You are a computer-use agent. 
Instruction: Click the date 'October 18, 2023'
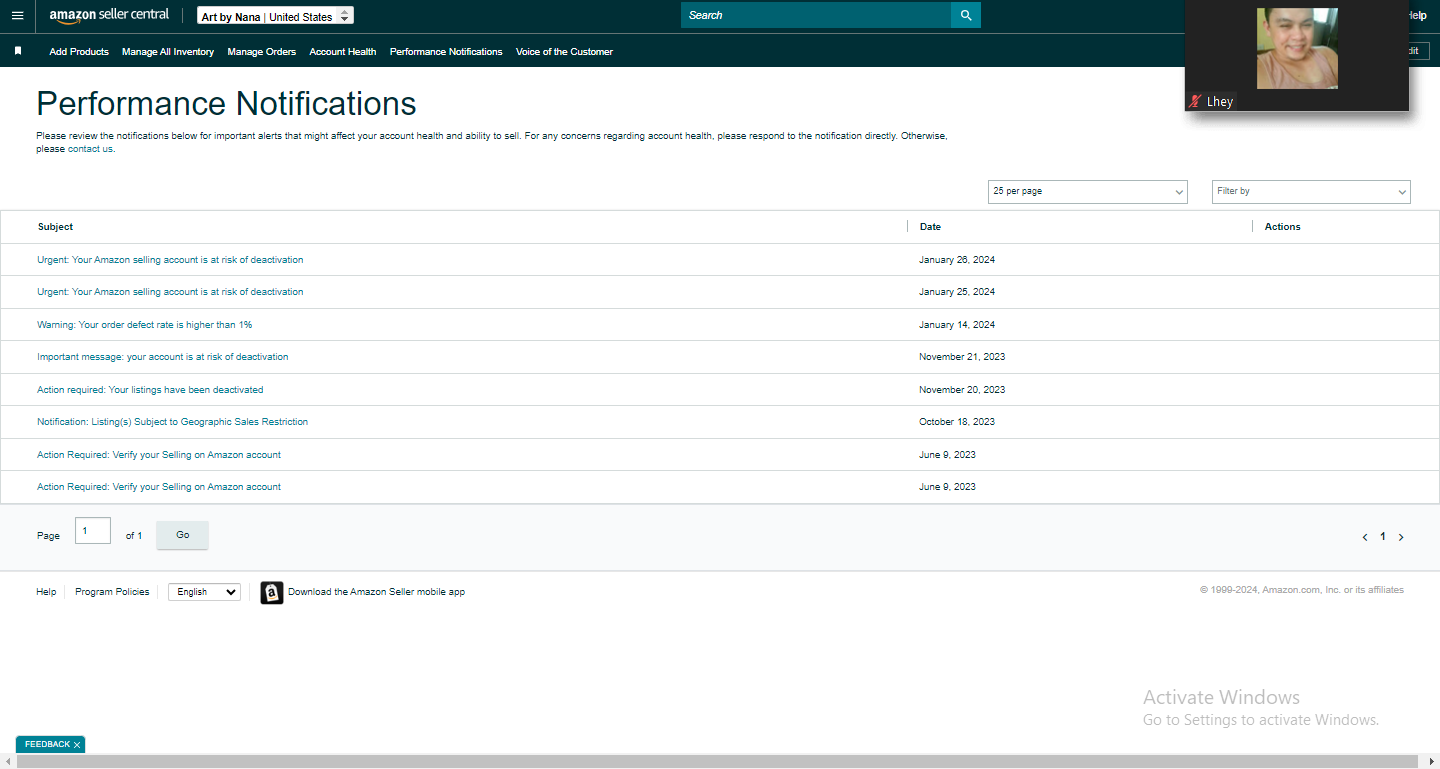point(957,422)
